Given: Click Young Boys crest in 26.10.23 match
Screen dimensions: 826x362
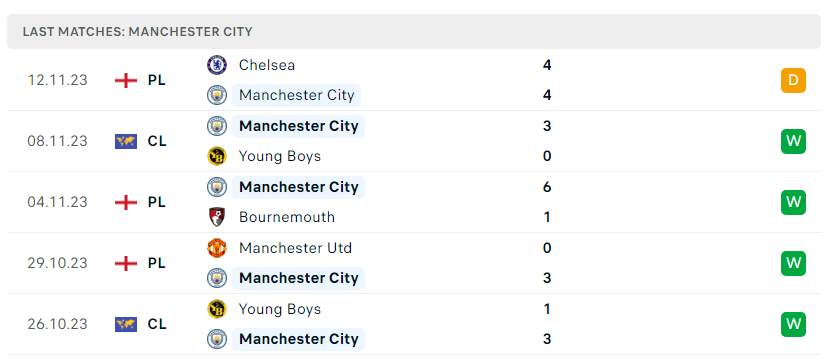Looking at the screenshot, I should [x=217, y=309].
